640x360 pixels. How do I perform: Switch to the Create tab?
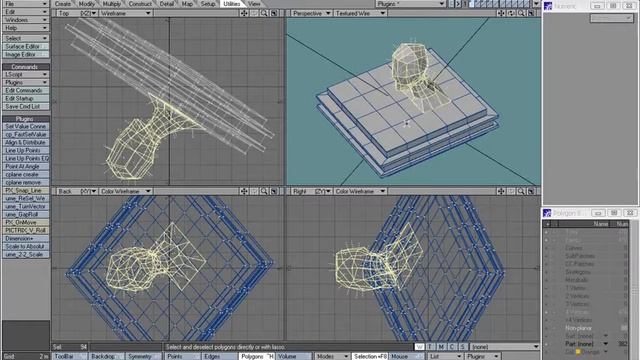(x=62, y=4)
